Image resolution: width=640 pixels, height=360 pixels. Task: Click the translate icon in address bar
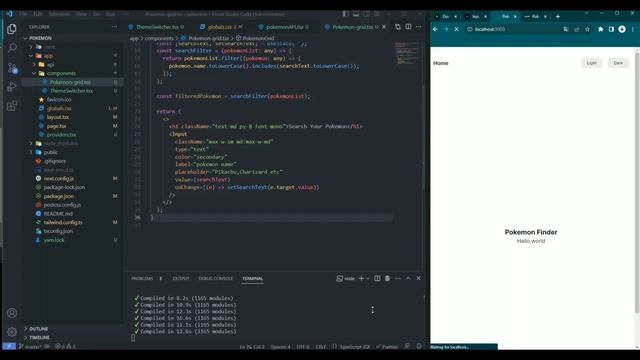click(566, 29)
